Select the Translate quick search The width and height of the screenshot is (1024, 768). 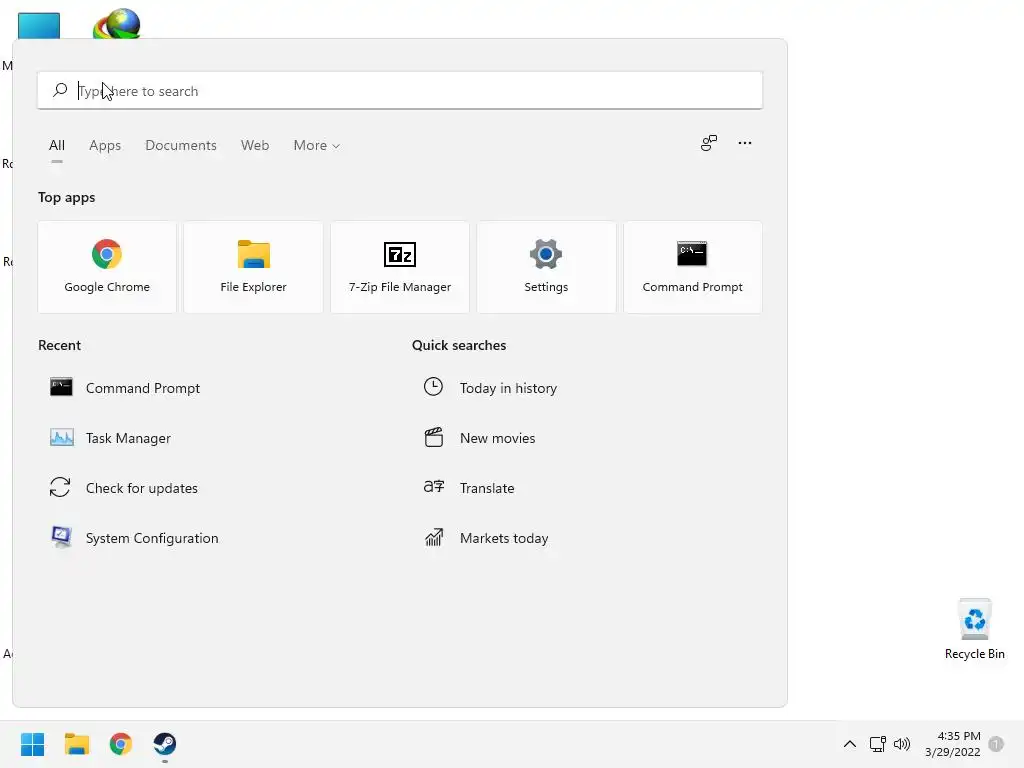point(470,488)
